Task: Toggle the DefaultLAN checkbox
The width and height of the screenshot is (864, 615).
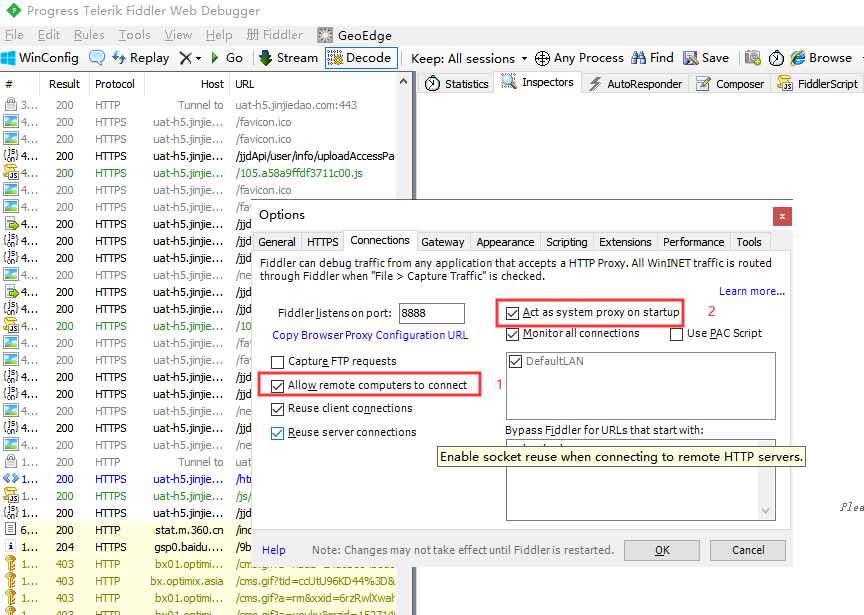Action: point(516,362)
